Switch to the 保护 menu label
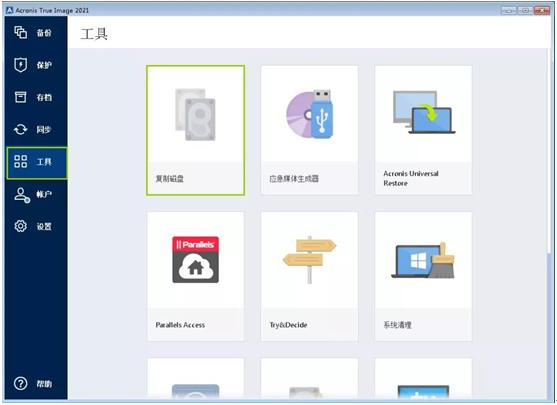 coord(44,65)
